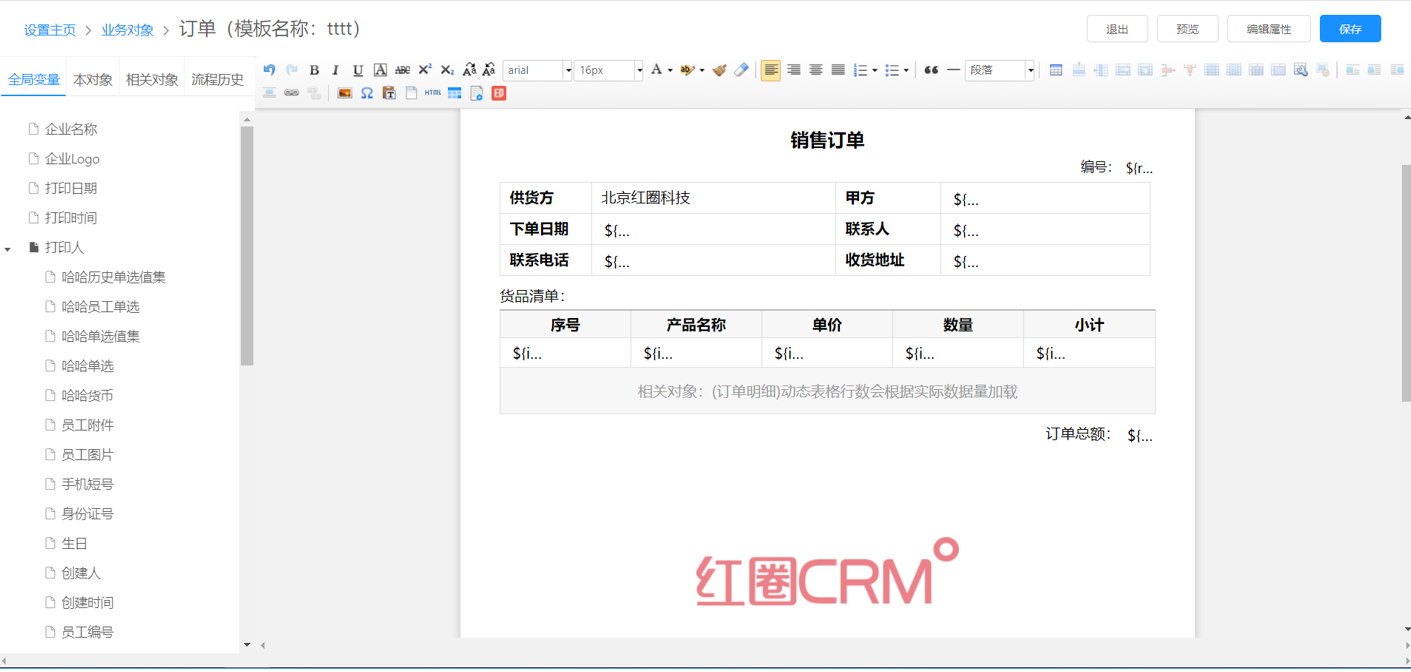Open the HTML source view

point(433,93)
